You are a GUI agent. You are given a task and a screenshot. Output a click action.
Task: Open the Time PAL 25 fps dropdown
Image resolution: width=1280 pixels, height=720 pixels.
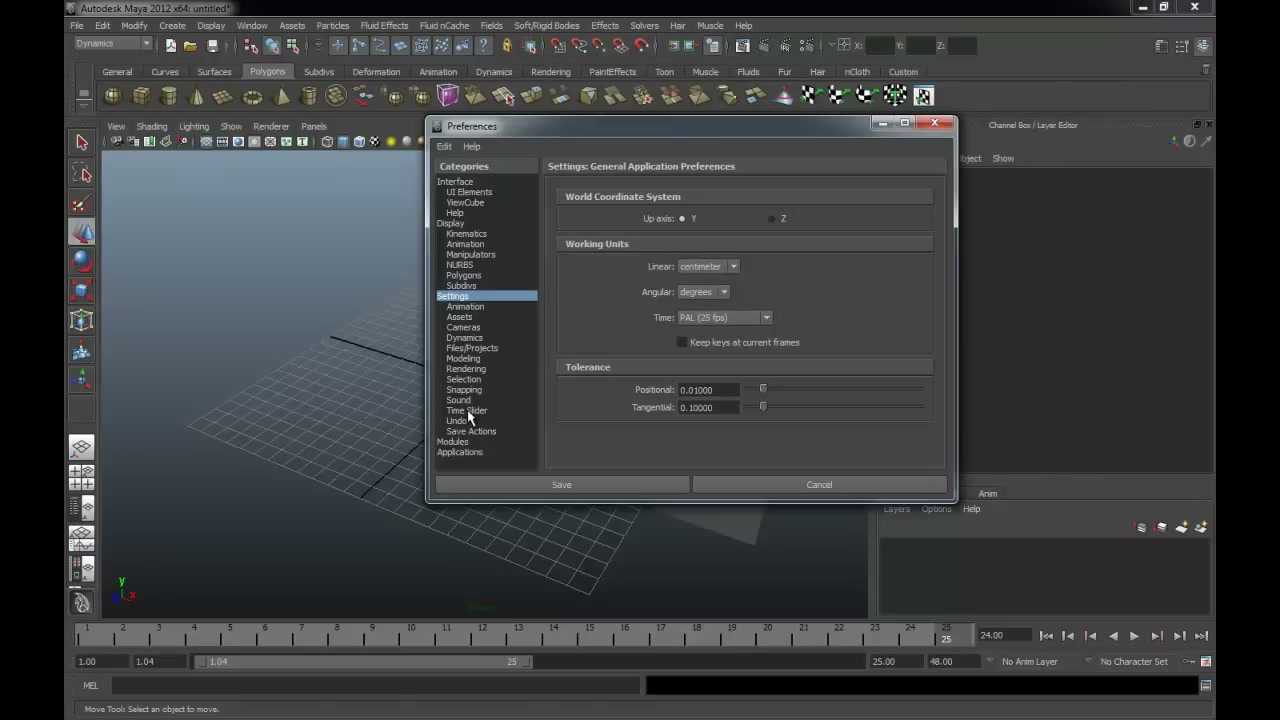tap(725, 318)
